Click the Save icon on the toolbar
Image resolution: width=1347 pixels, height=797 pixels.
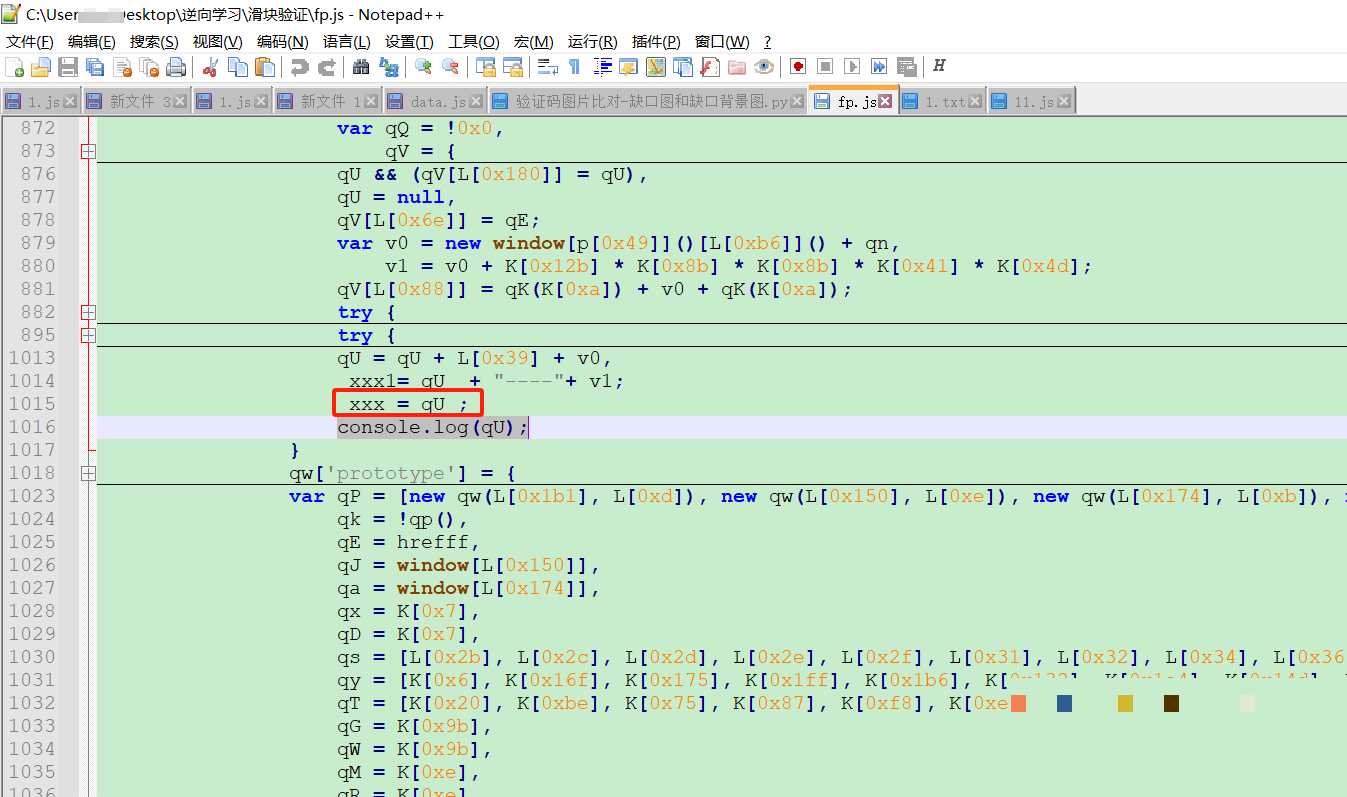tap(67, 67)
